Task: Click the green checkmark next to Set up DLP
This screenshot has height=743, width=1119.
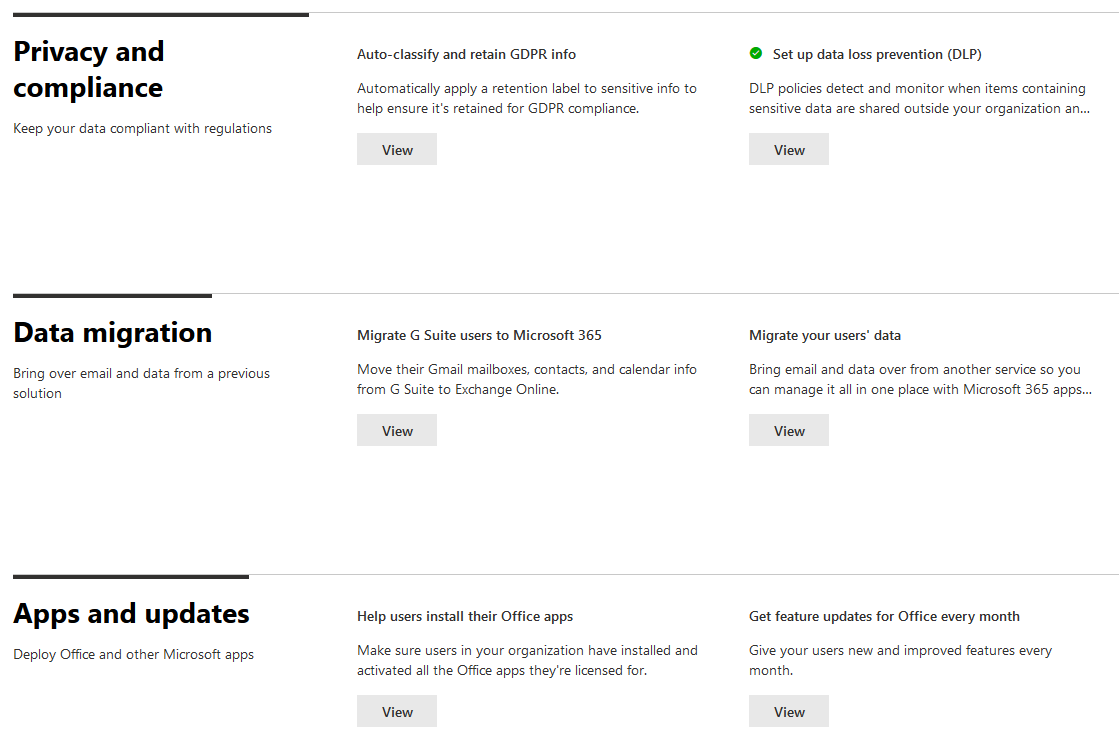Action: click(x=756, y=54)
